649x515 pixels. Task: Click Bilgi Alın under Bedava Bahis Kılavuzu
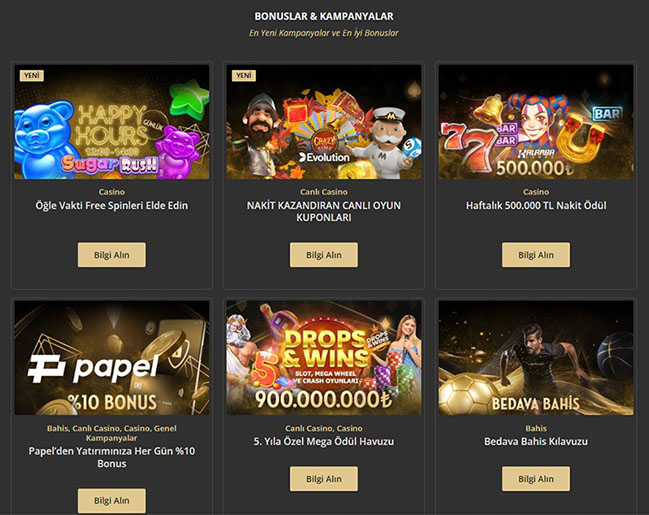click(536, 479)
